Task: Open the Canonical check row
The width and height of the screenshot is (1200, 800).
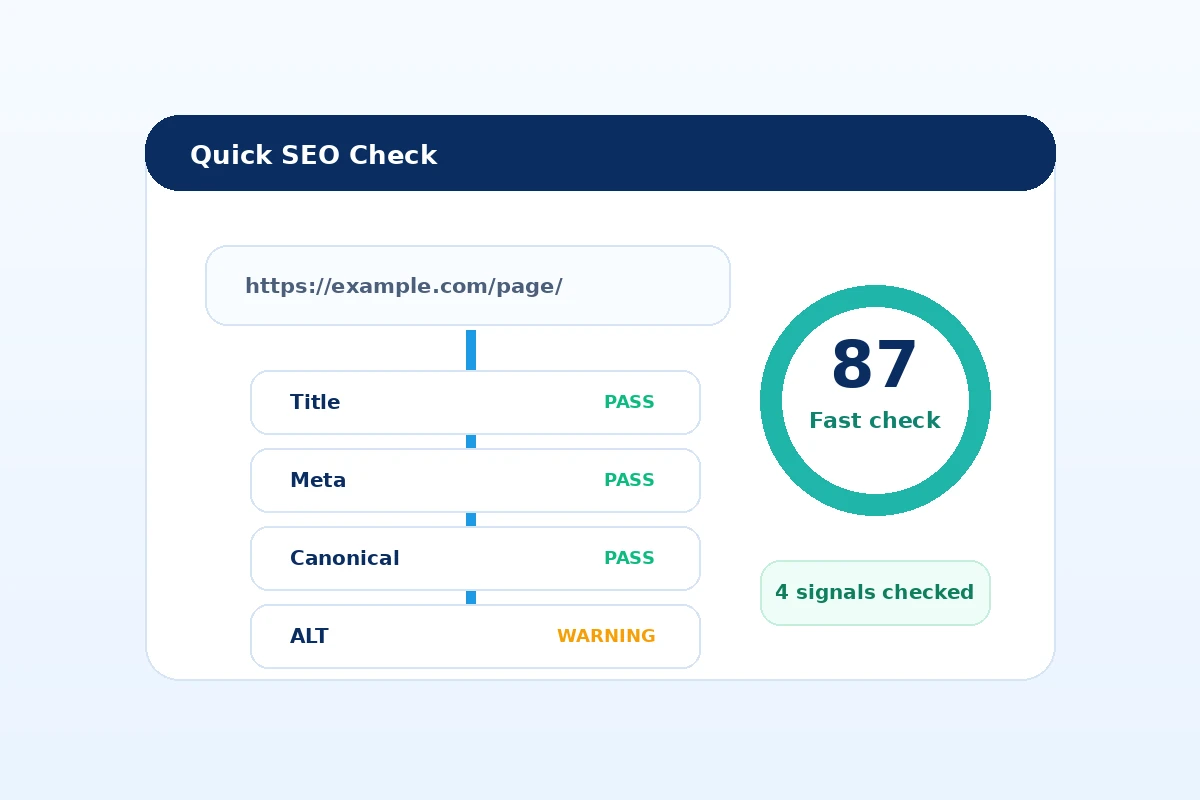Action: (x=475, y=558)
